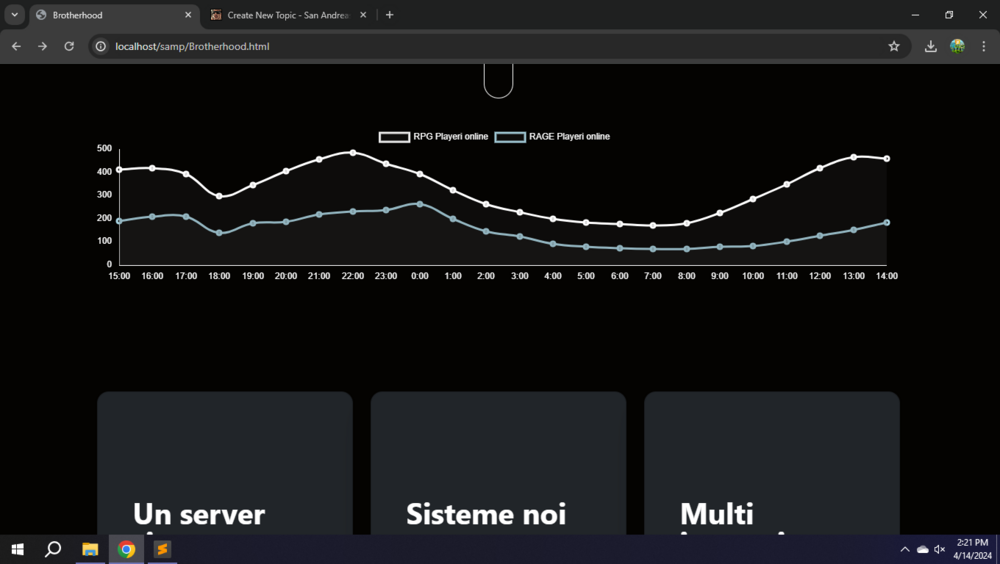
Task: Toggle RAGE Playeri online legend swatch
Action: [x=510, y=137]
